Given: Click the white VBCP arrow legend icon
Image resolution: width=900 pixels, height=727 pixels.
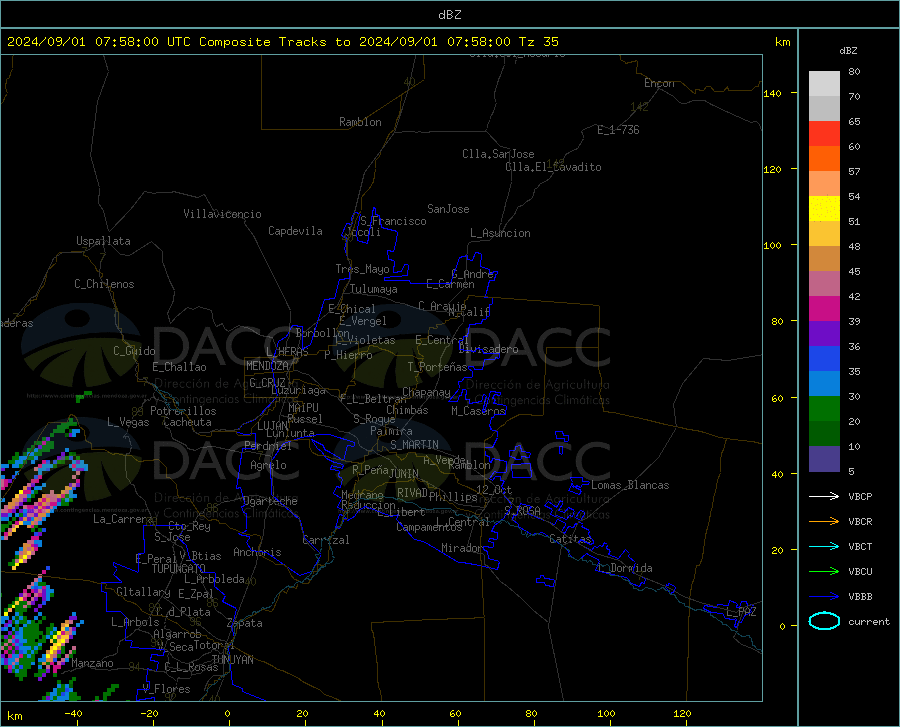Looking at the screenshot, I should (824, 496).
